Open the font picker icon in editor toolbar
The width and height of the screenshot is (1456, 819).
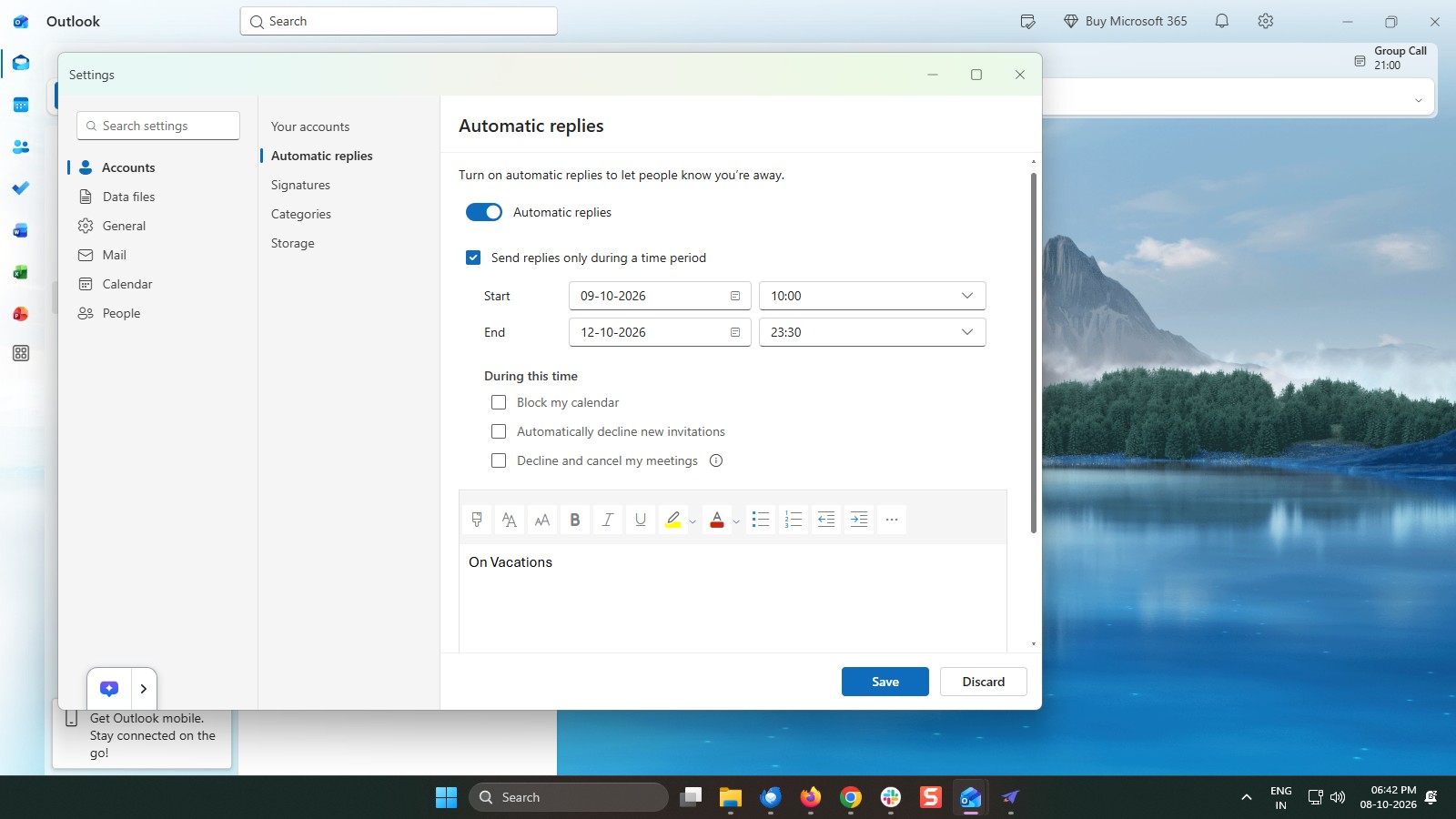pyautogui.click(x=510, y=520)
